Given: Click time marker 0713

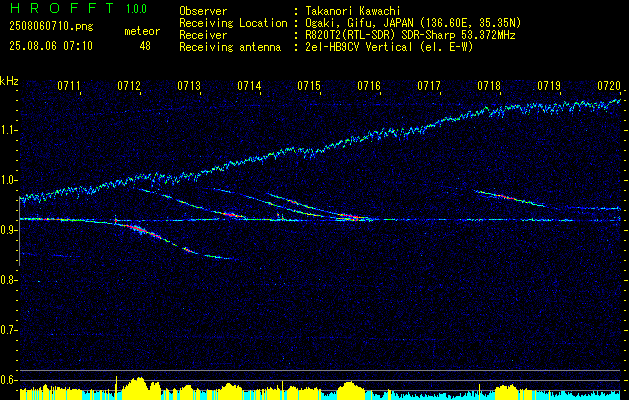Looking at the screenshot, I should pos(189,85).
